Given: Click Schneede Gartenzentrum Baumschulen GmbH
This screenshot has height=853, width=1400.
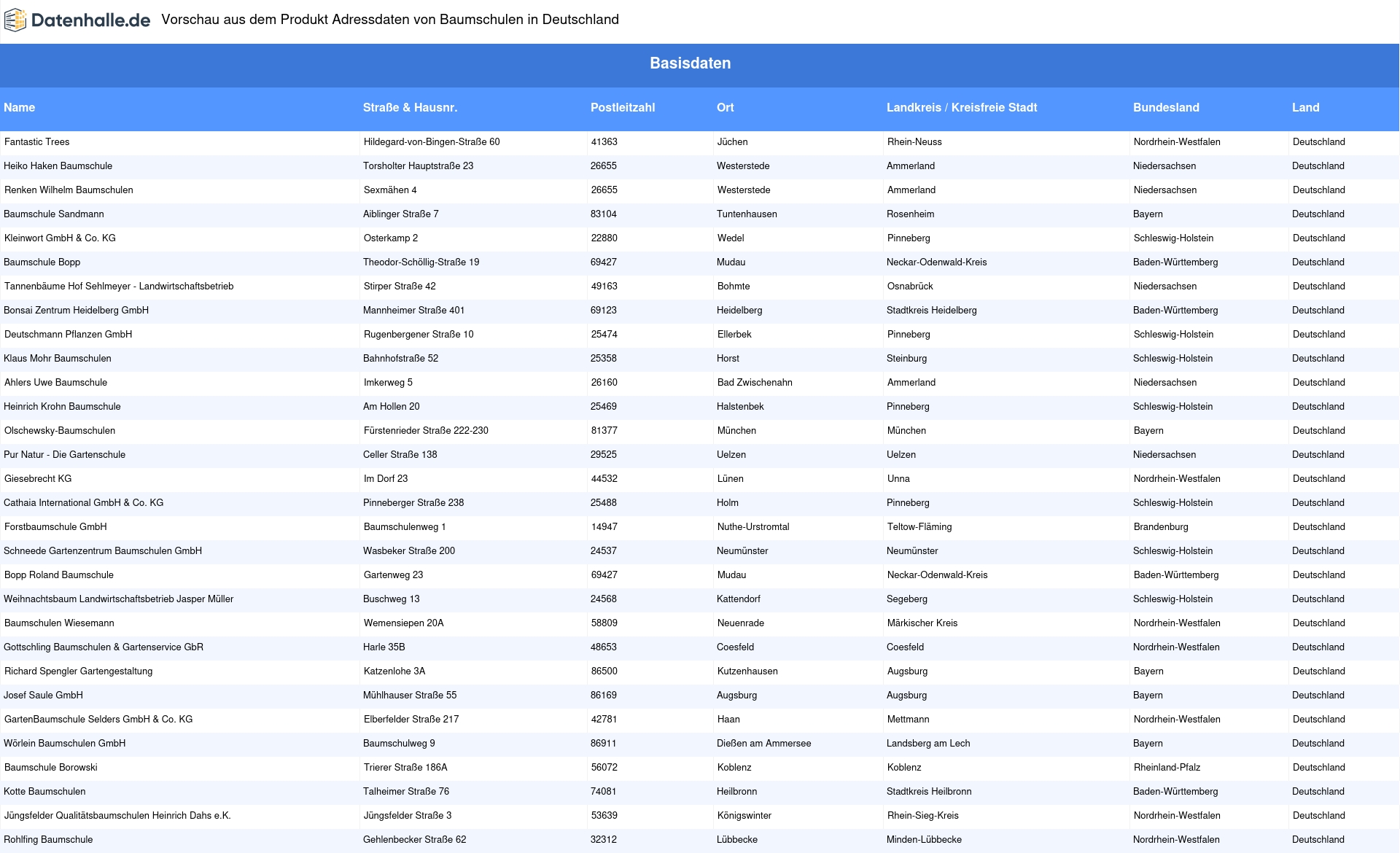Looking at the screenshot, I should pos(103,551).
